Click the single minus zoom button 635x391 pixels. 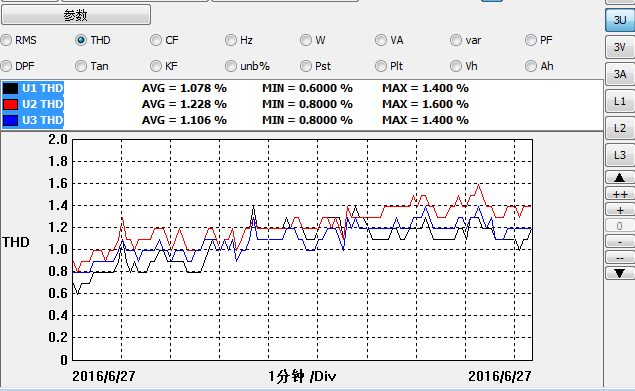click(x=620, y=241)
